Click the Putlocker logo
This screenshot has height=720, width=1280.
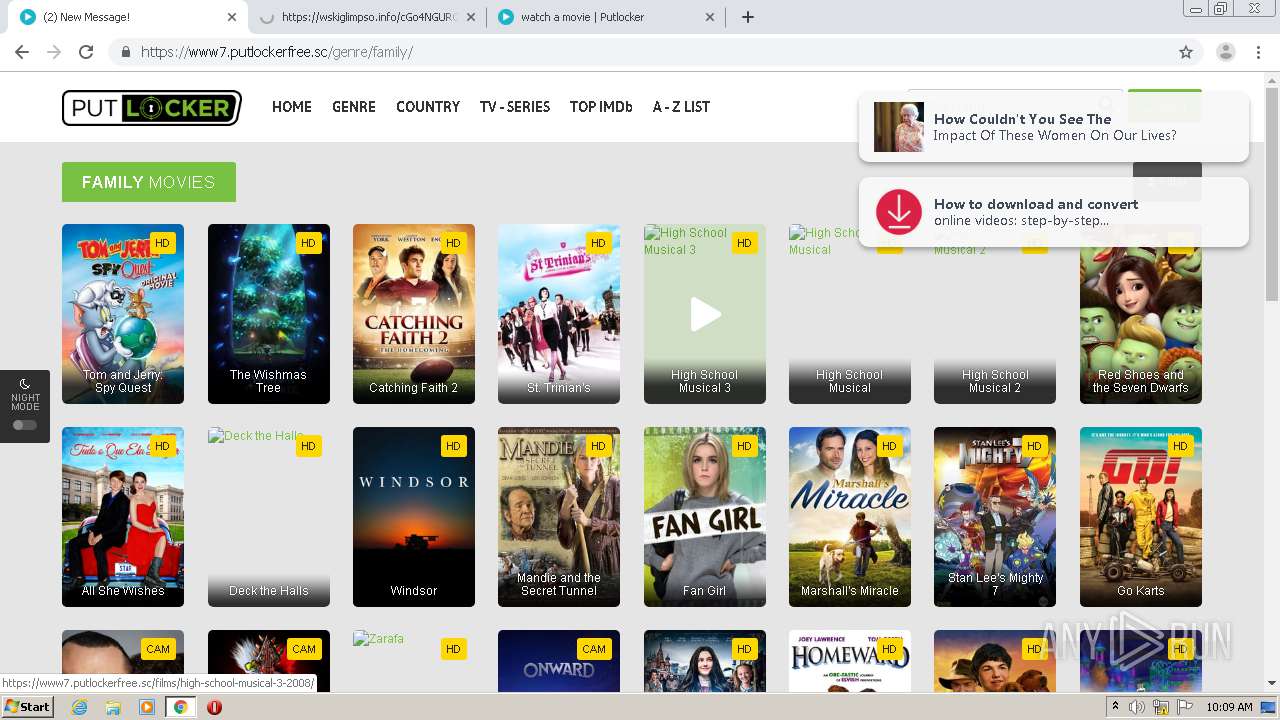pyautogui.click(x=152, y=108)
